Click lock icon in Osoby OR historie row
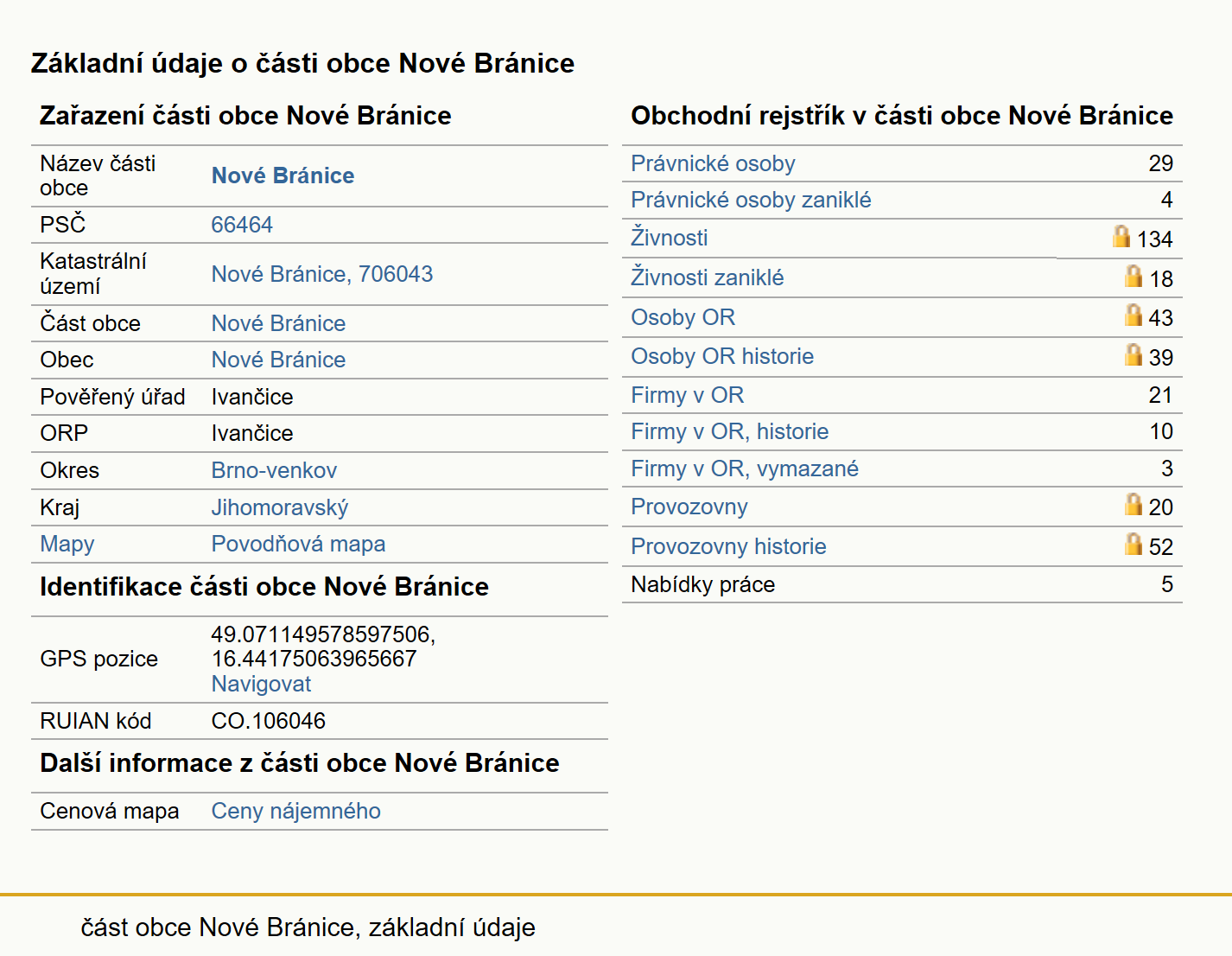The width and height of the screenshot is (1232, 956). click(x=1133, y=354)
